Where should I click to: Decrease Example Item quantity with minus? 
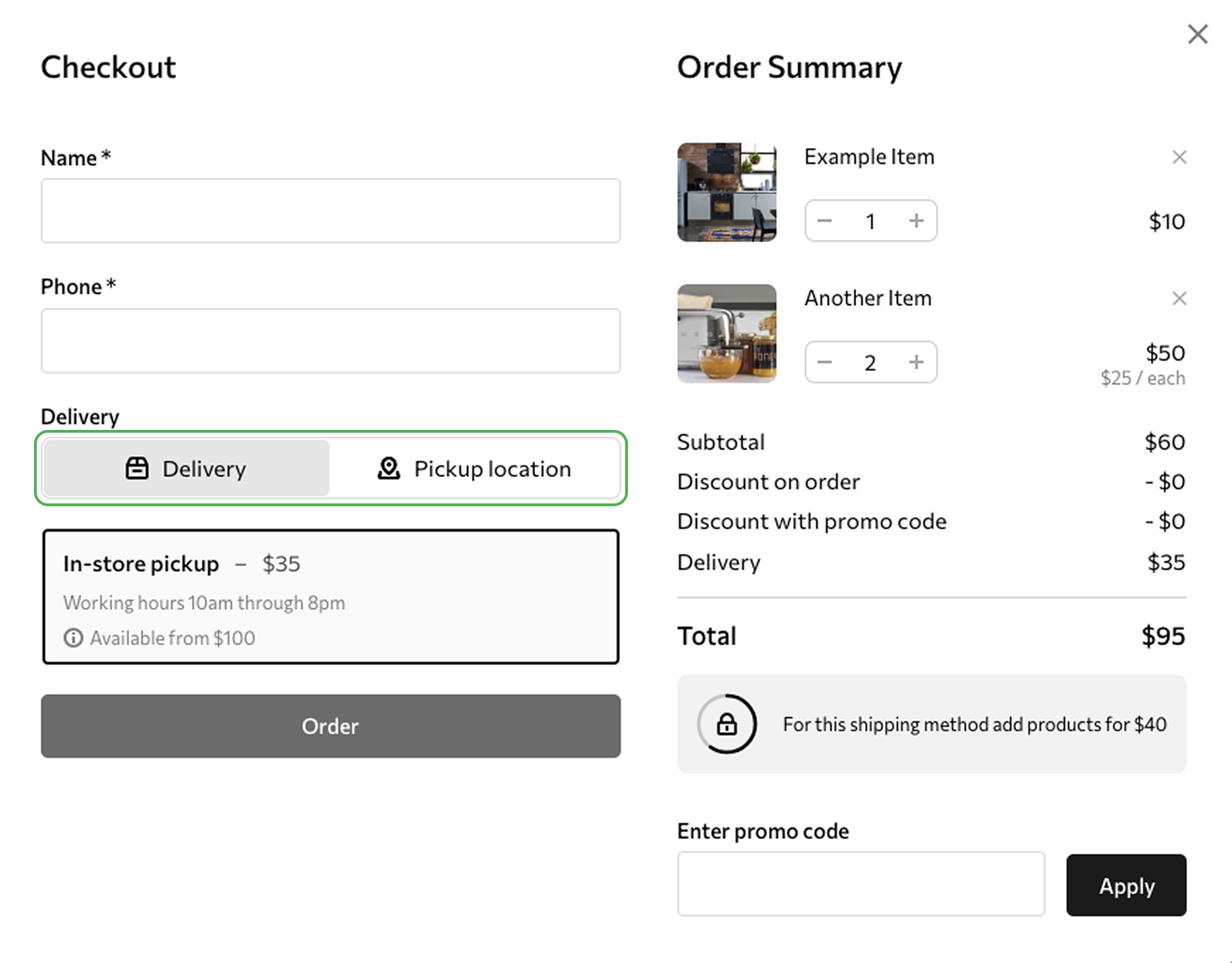tap(825, 221)
